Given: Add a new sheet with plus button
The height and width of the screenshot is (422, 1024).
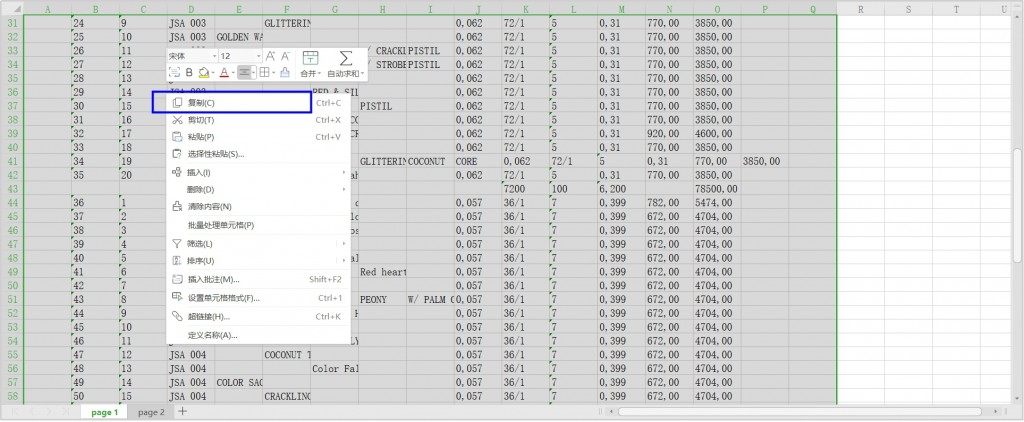Looking at the screenshot, I should tap(183, 412).
